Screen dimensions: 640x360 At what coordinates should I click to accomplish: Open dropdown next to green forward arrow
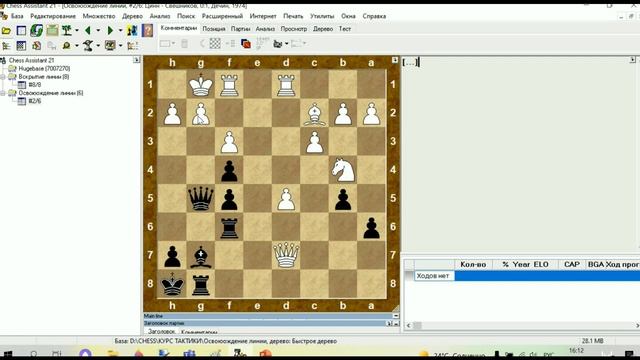click(x=120, y=31)
